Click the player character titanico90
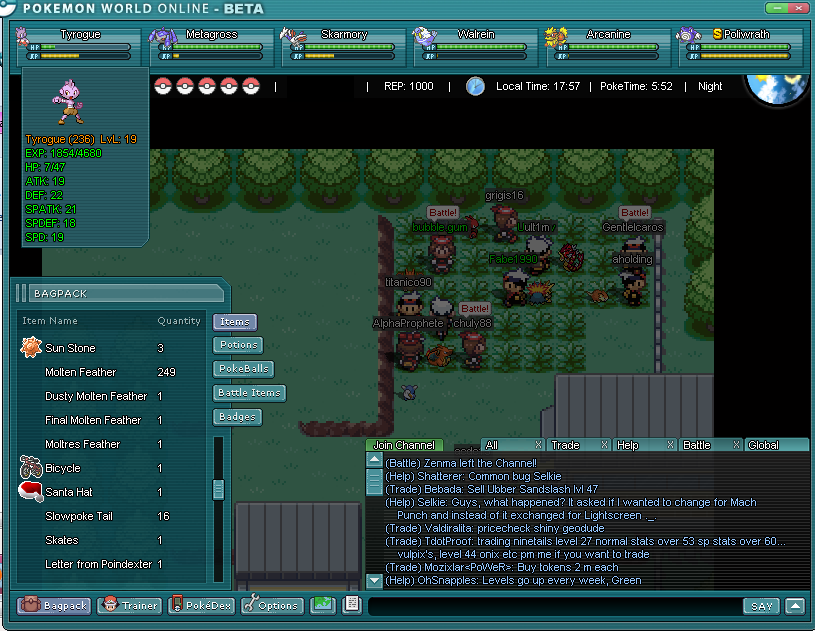 click(x=410, y=303)
